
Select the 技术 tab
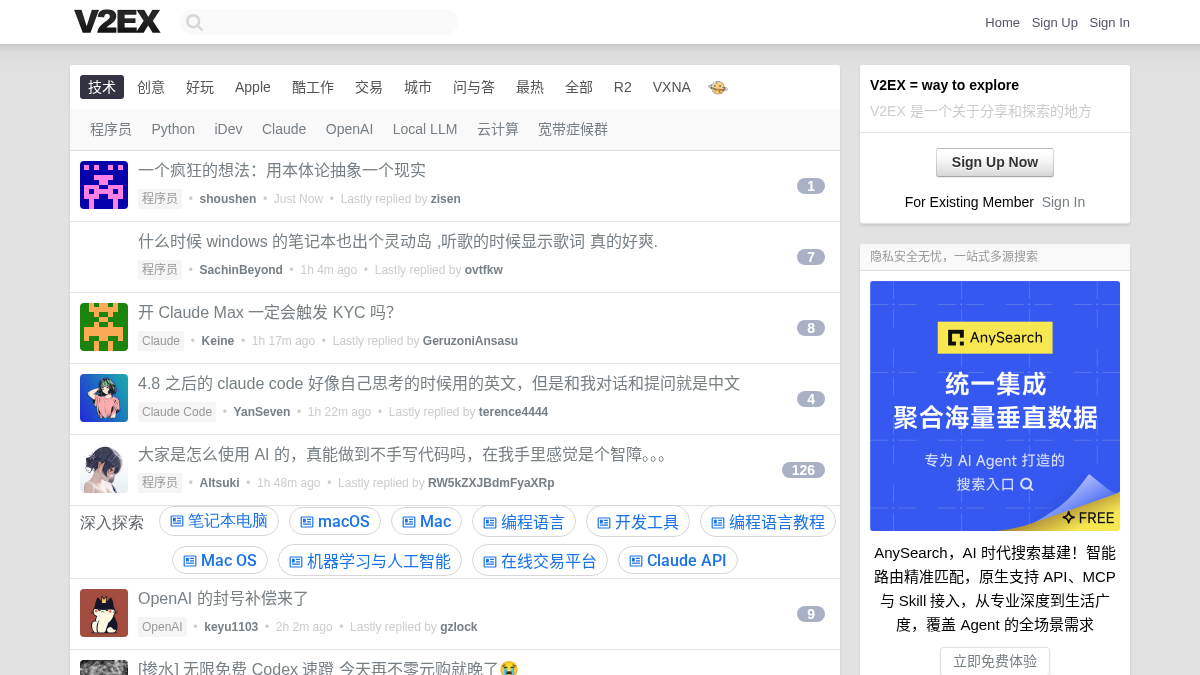102,87
